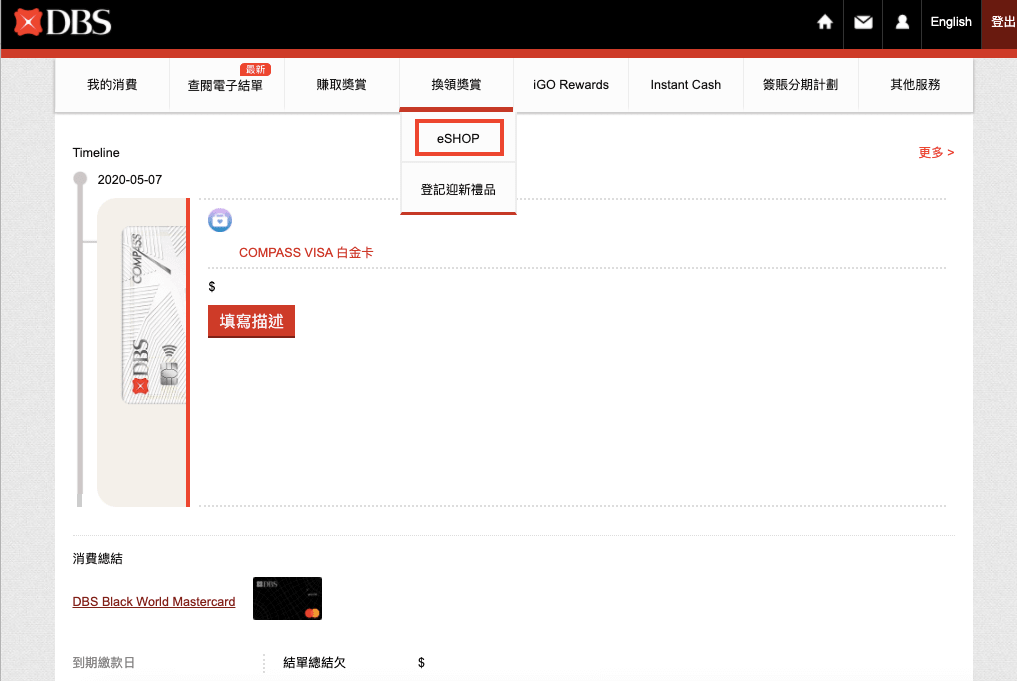Expand the 換領獎賞 dropdown menu
1017x681 pixels.
coord(456,85)
